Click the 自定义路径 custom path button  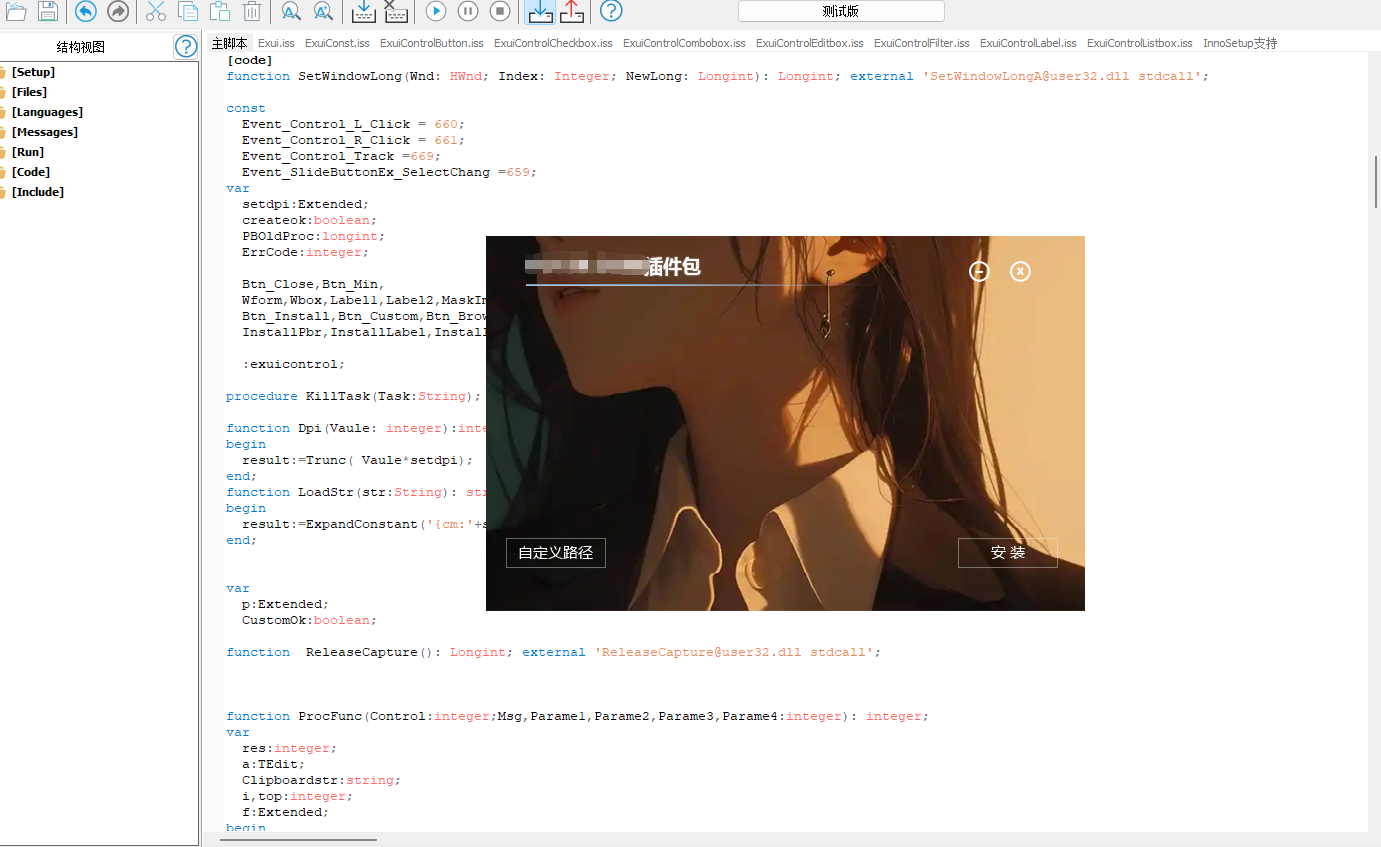[x=555, y=553]
